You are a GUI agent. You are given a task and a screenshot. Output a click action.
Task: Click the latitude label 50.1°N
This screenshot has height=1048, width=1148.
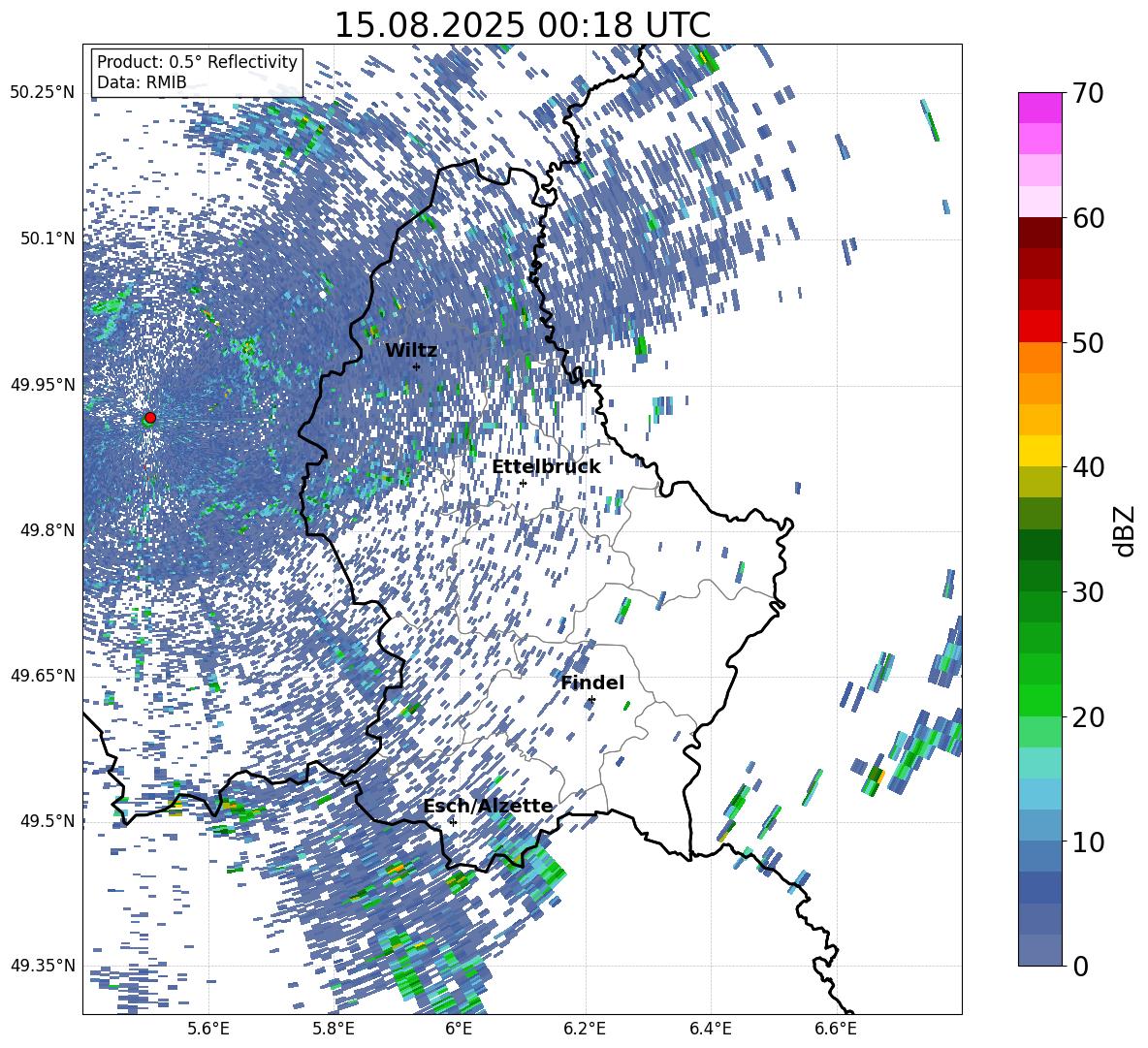(47, 238)
